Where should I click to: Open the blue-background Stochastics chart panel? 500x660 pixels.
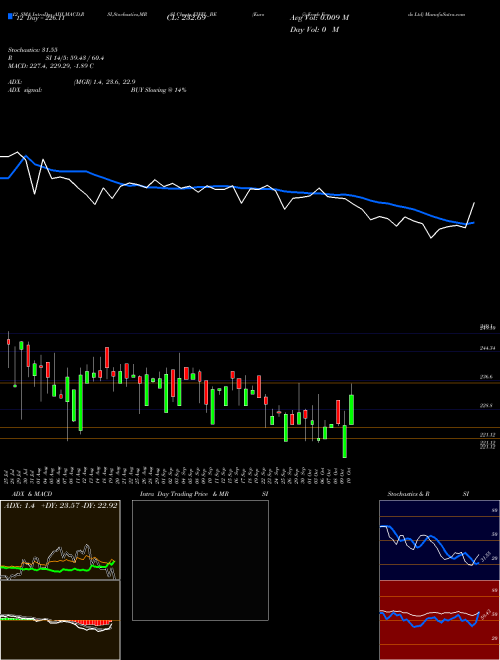439,540
